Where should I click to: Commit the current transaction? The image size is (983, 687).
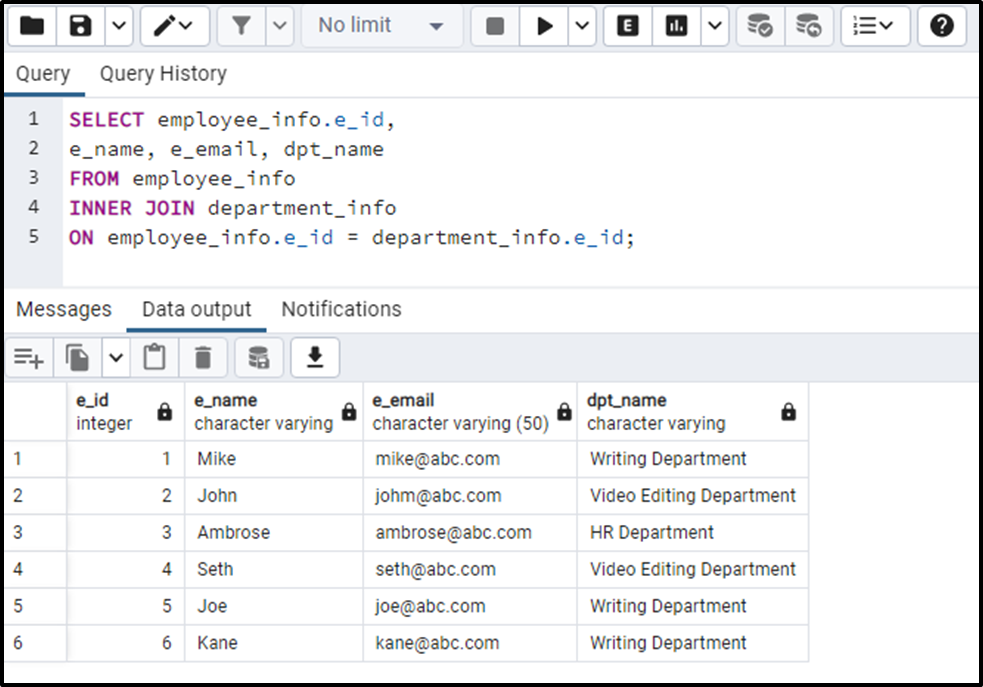[x=760, y=26]
